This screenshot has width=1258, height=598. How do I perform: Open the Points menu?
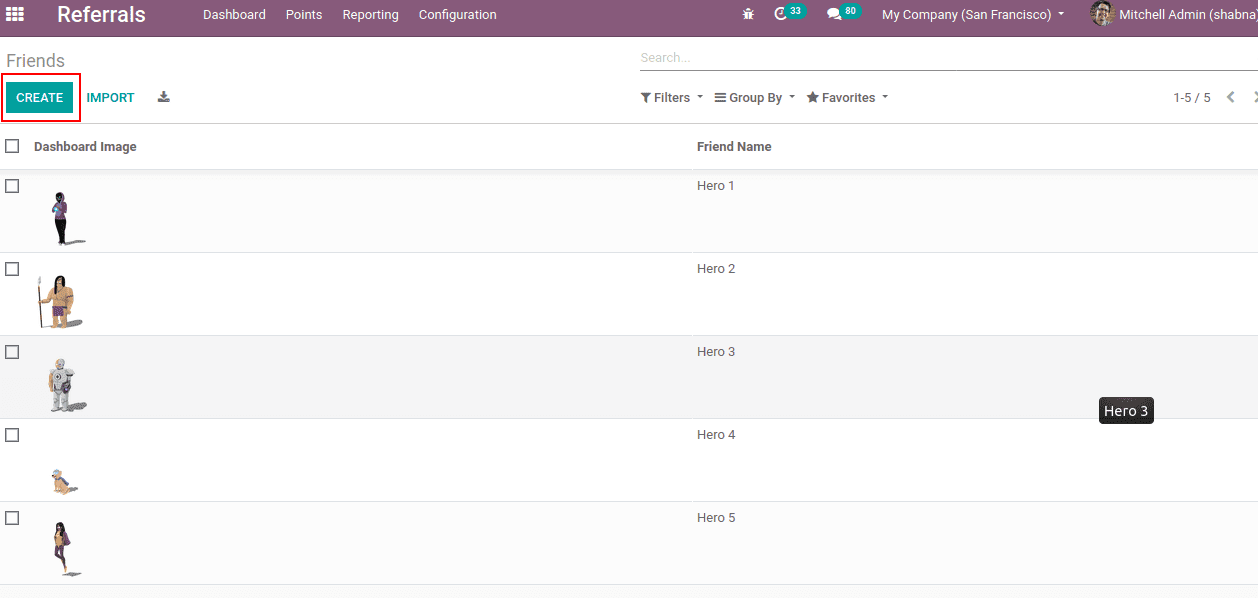pos(304,15)
